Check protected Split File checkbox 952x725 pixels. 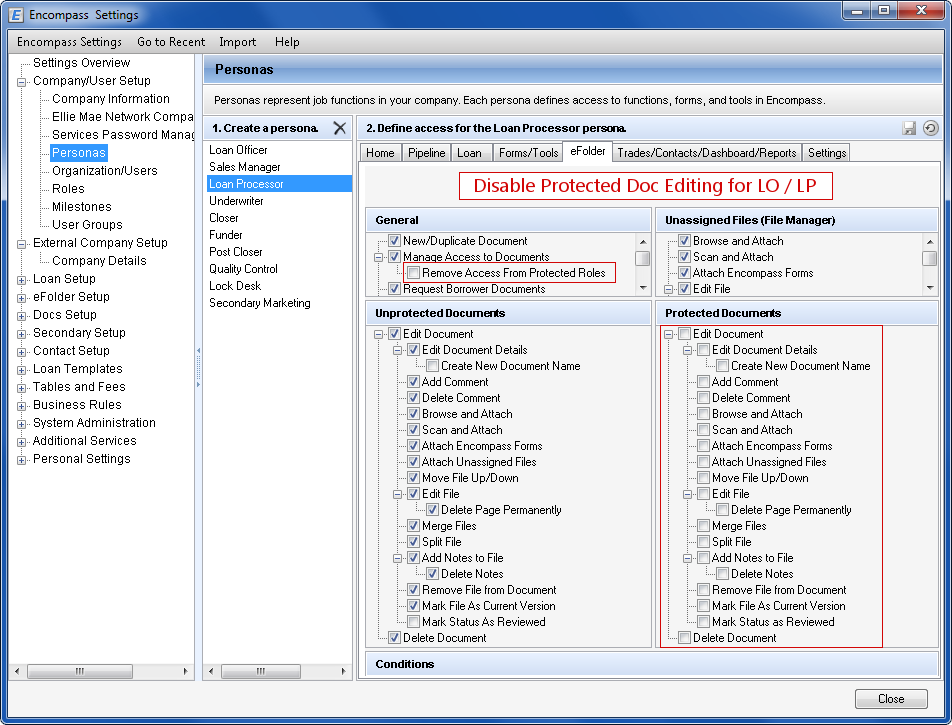703,542
